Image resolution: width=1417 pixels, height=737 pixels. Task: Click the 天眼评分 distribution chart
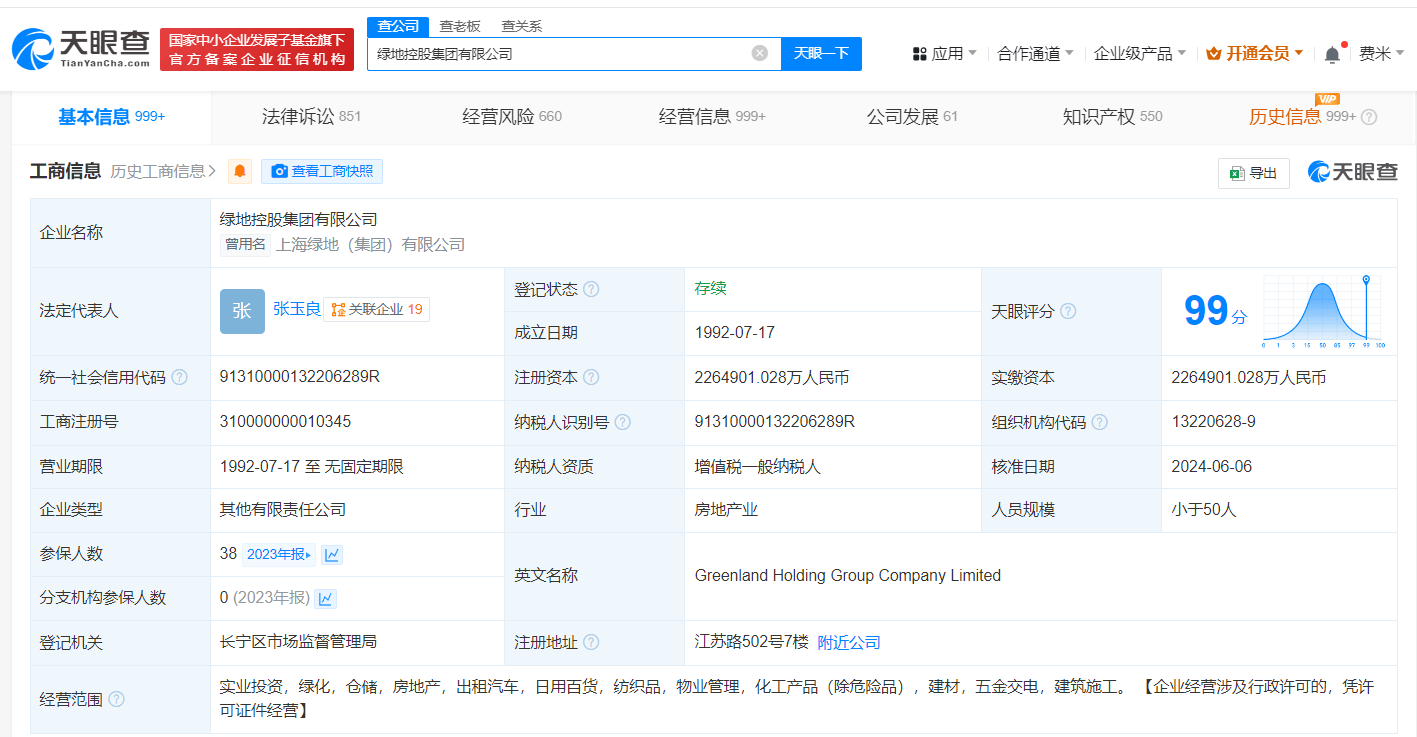coord(1323,311)
